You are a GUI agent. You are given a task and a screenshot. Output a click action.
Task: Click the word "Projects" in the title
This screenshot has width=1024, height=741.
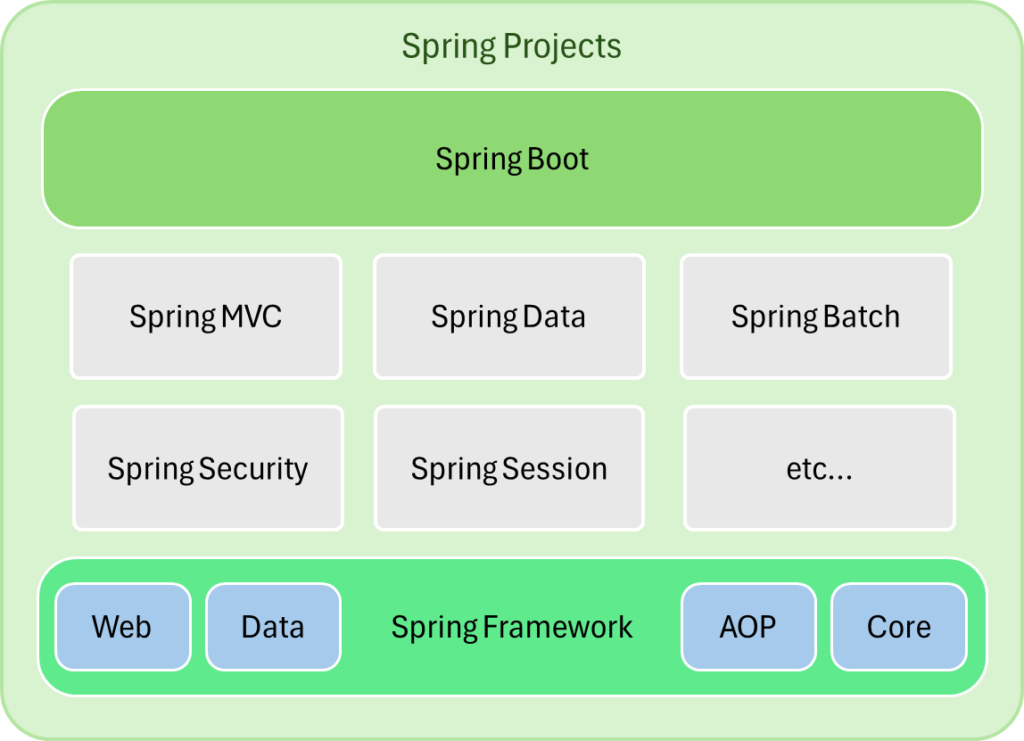tap(563, 46)
